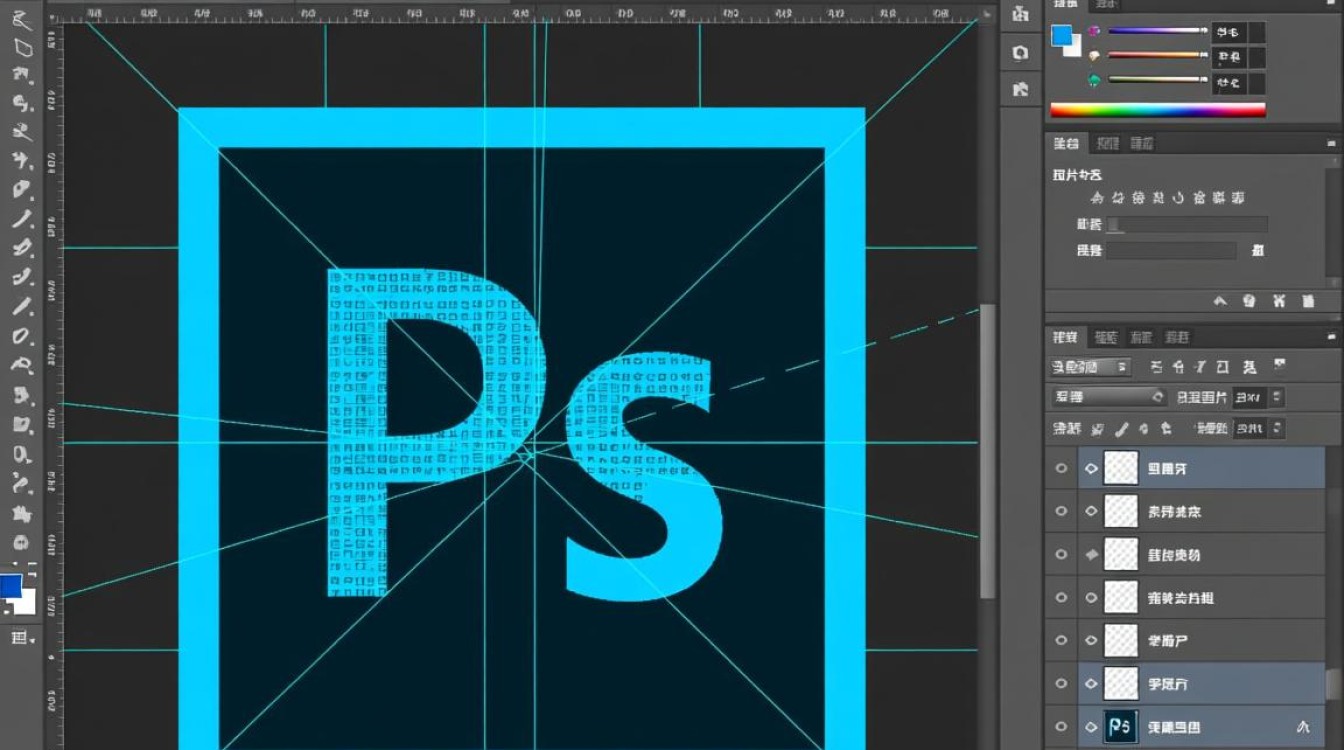
Task: Click the last icon in the Properties panel icon row
Action: pyautogui.click(x=1238, y=198)
